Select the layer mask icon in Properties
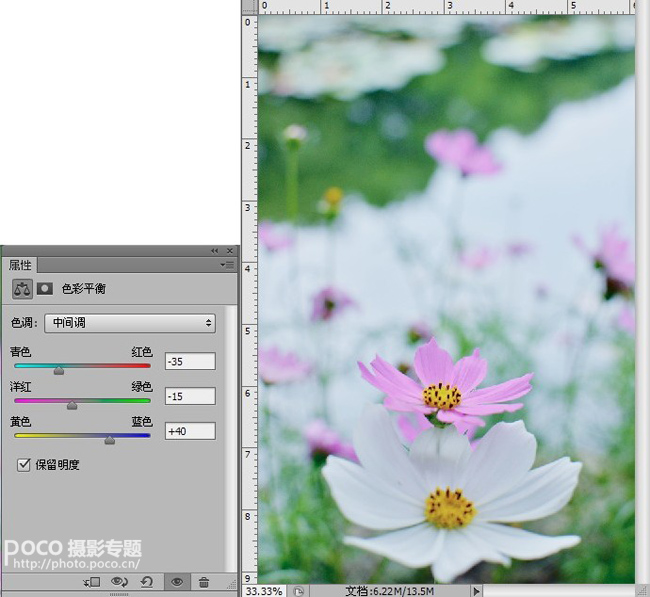This screenshot has height=597, width=650. [45, 289]
